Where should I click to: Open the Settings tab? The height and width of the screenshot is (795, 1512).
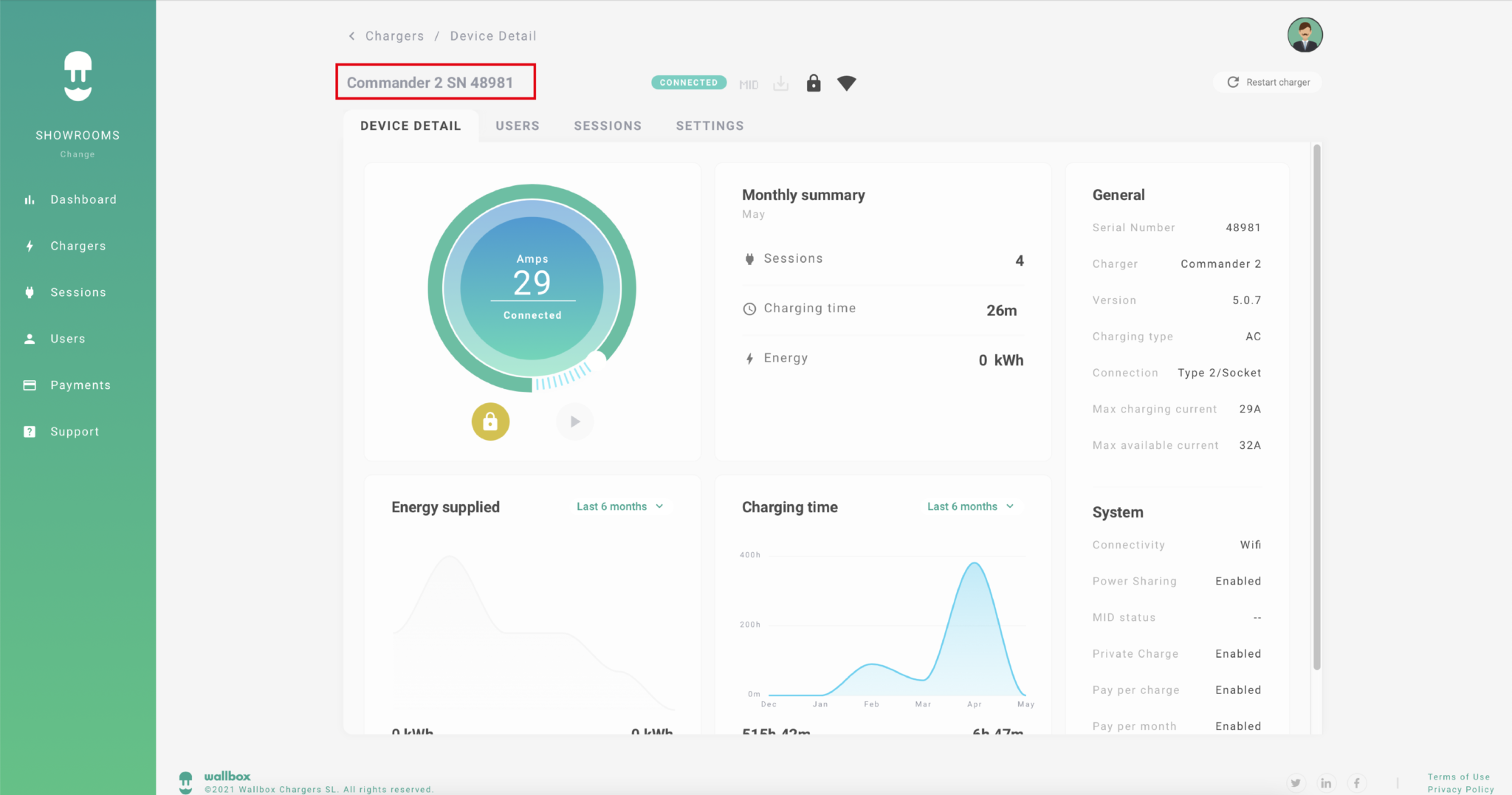(709, 126)
